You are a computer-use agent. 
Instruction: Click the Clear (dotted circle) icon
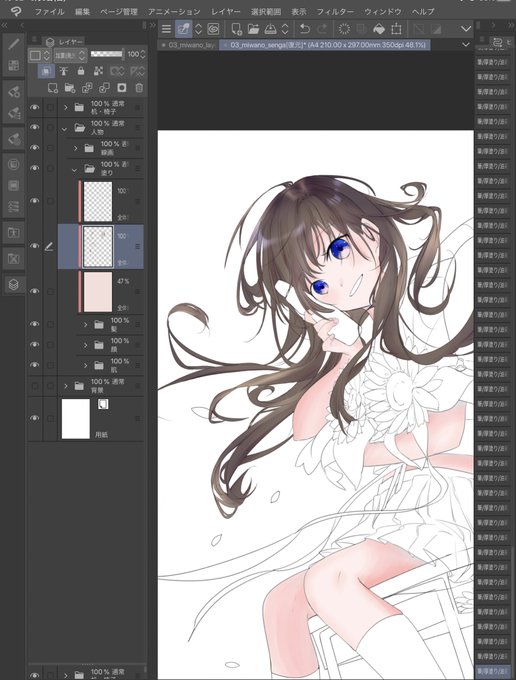point(344,29)
